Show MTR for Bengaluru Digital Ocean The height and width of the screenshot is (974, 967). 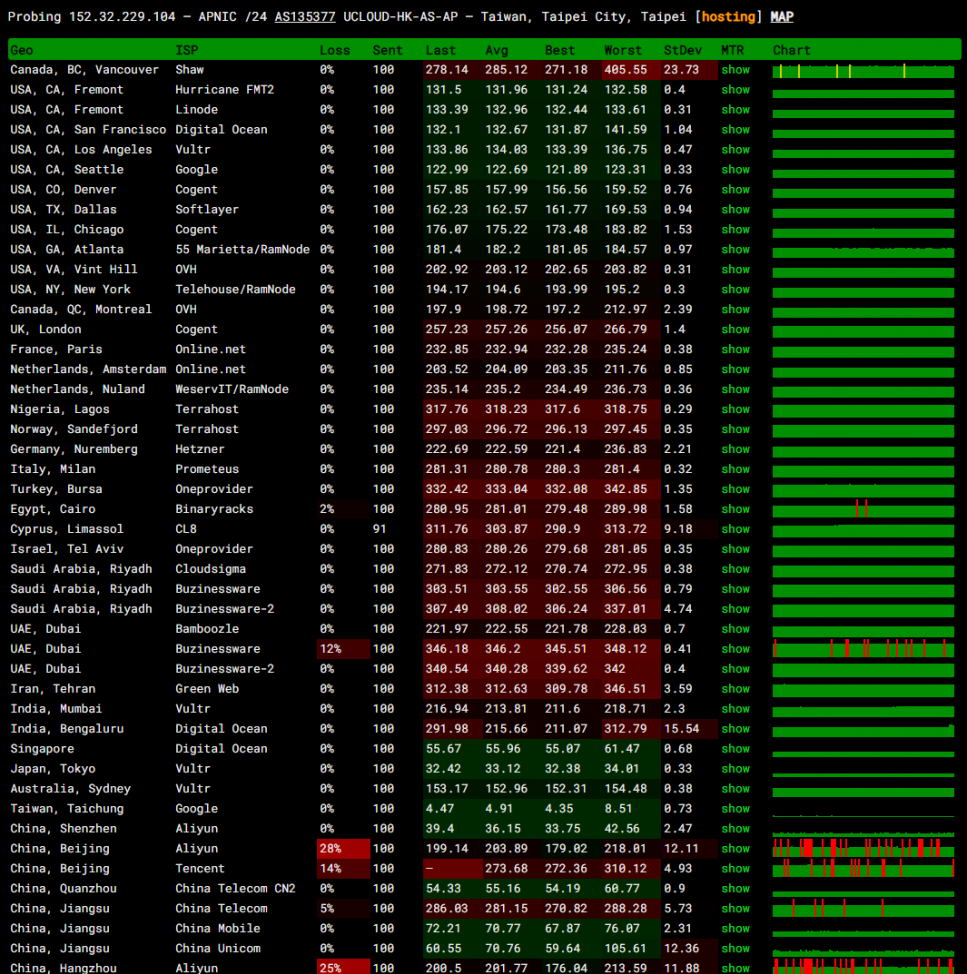(x=735, y=728)
